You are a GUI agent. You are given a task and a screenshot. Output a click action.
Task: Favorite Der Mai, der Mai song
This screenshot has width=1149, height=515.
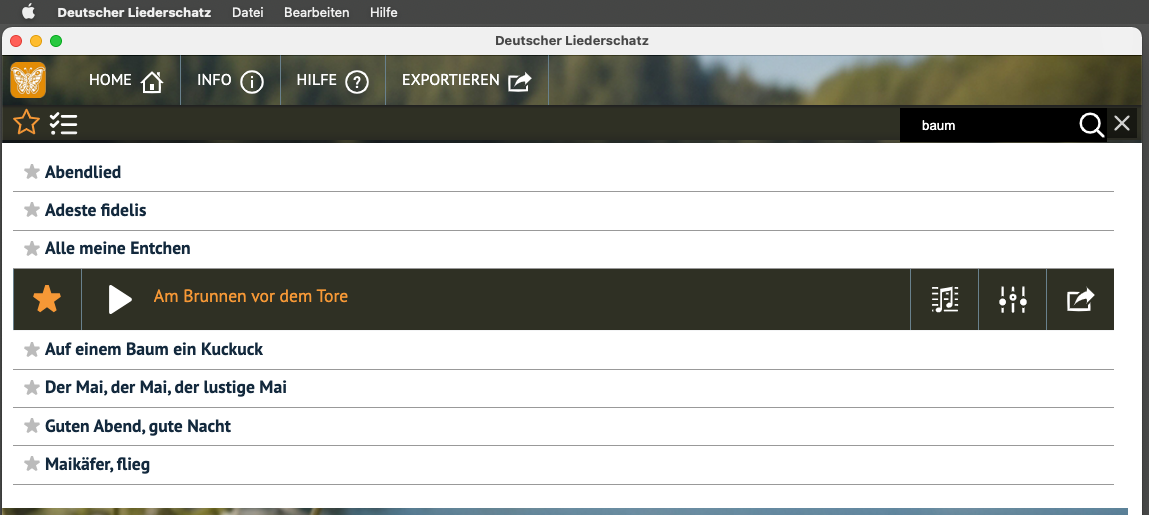tap(32, 388)
